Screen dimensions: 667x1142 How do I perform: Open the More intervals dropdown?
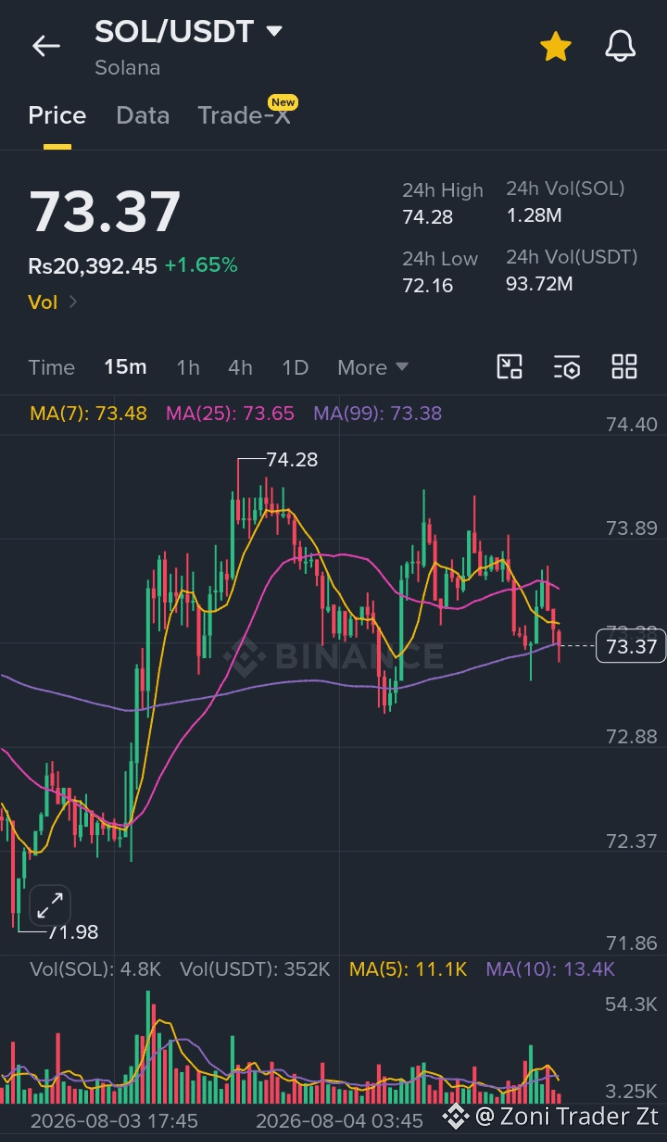coord(373,368)
